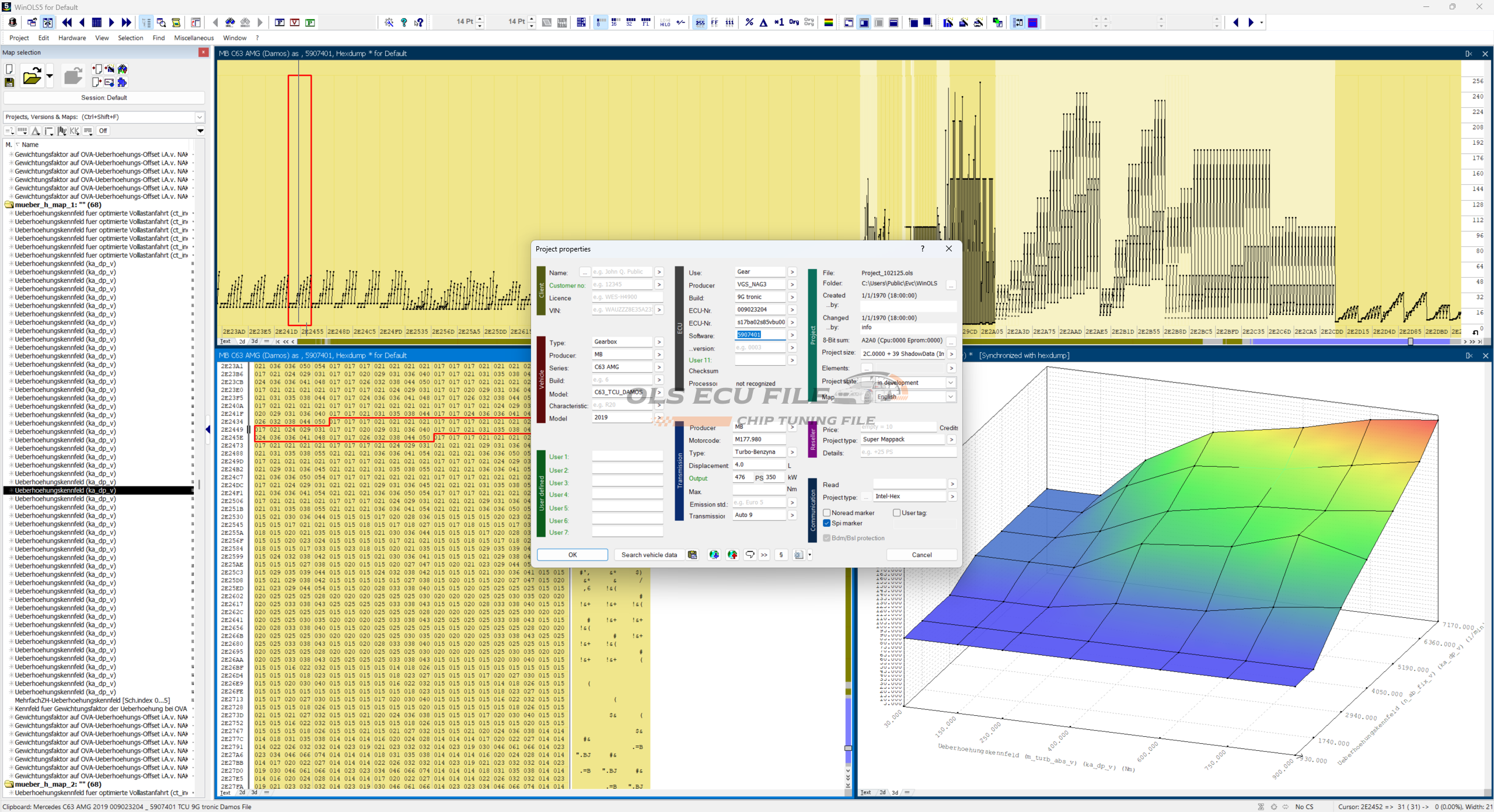Viewport: 1494px width, 812px height.
Task: Open the Miscellaneous menu
Action: (194, 38)
